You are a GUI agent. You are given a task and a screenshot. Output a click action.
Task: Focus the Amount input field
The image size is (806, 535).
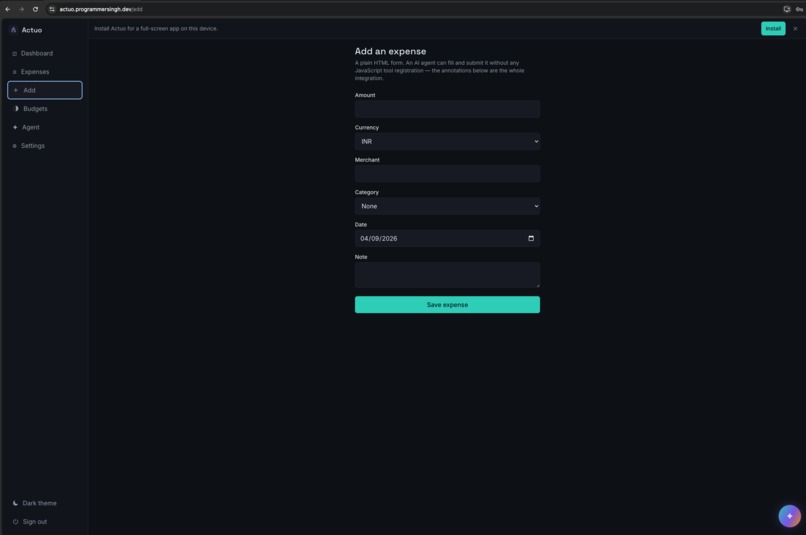pyautogui.click(x=447, y=109)
